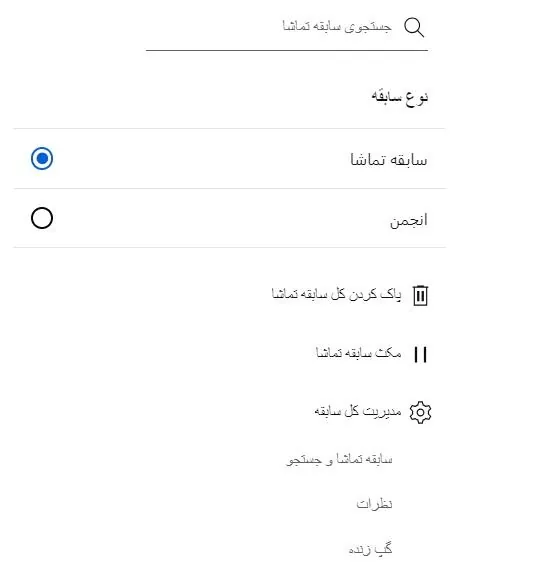Select the 'سابقه تماشا' radio button
The image size is (534, 571).
tap(42, 158)
